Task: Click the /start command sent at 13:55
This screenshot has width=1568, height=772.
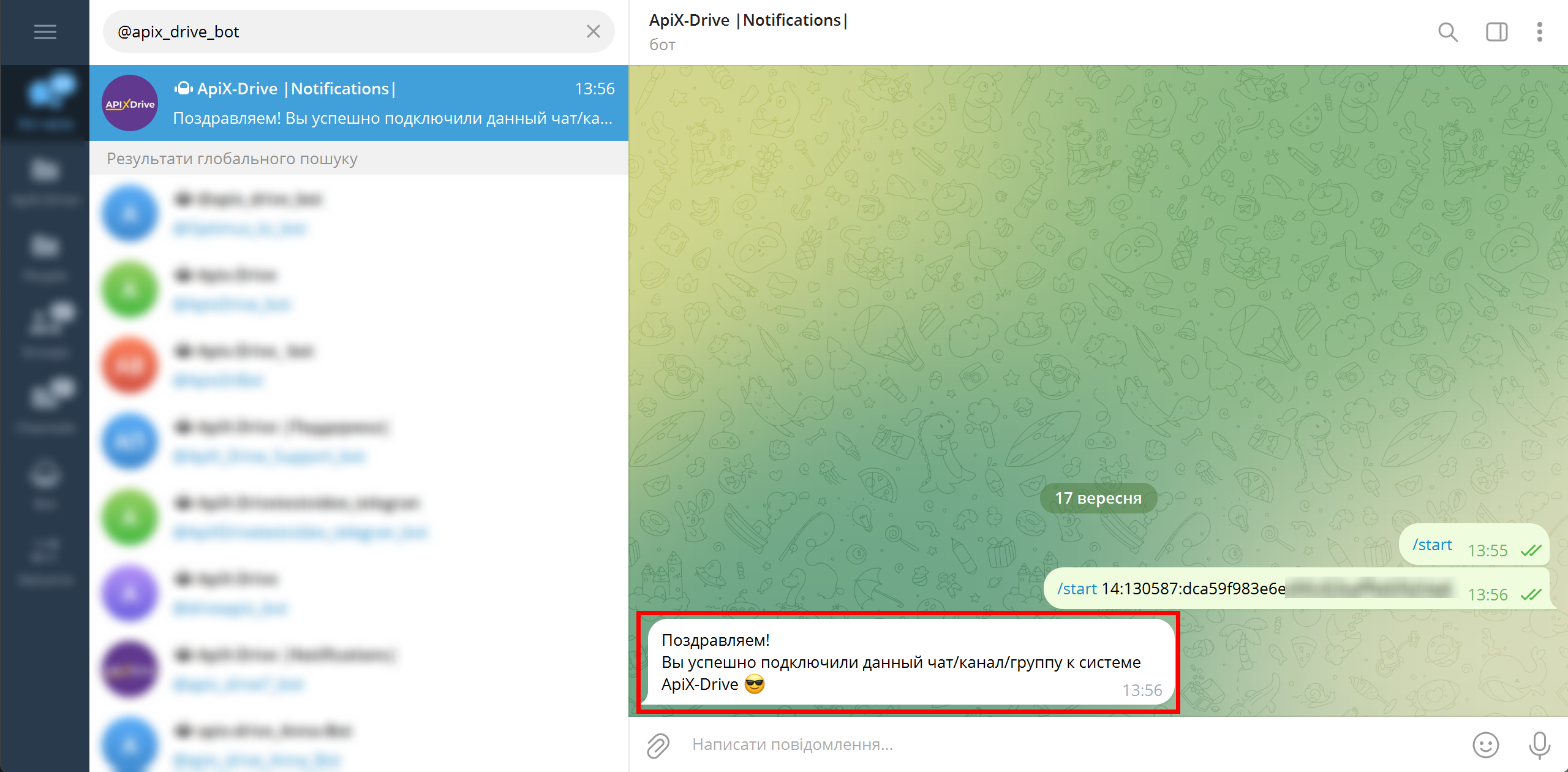Action: [x=1432, y=545]
